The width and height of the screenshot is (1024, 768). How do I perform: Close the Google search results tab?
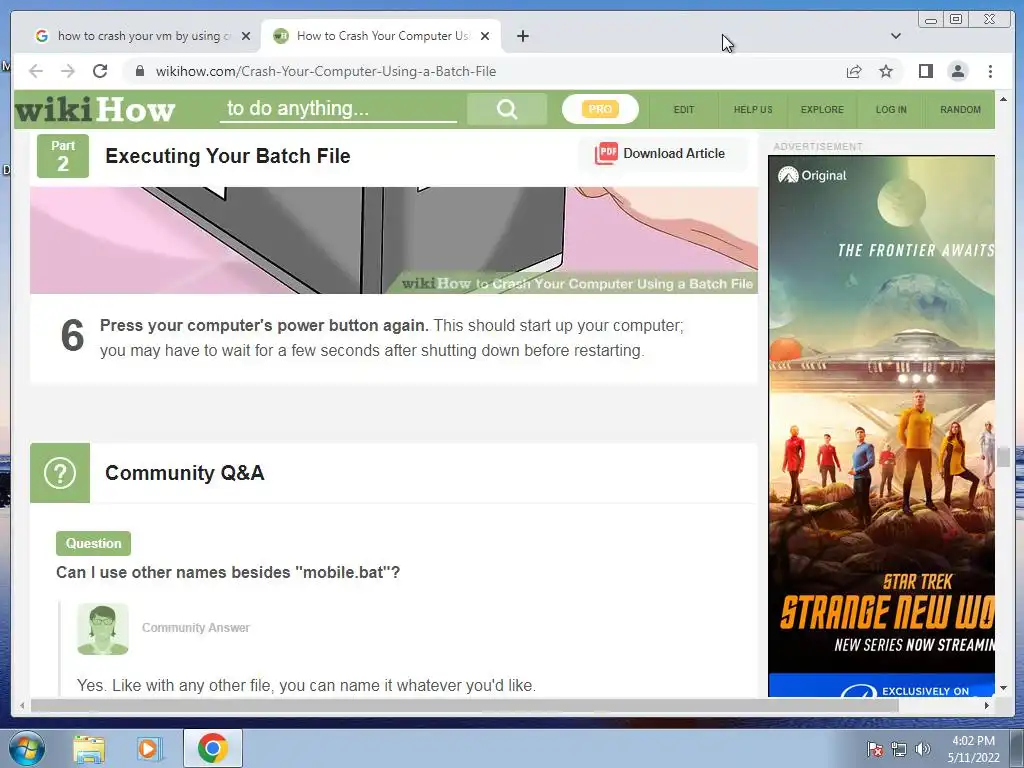click(x=246, y=36)
